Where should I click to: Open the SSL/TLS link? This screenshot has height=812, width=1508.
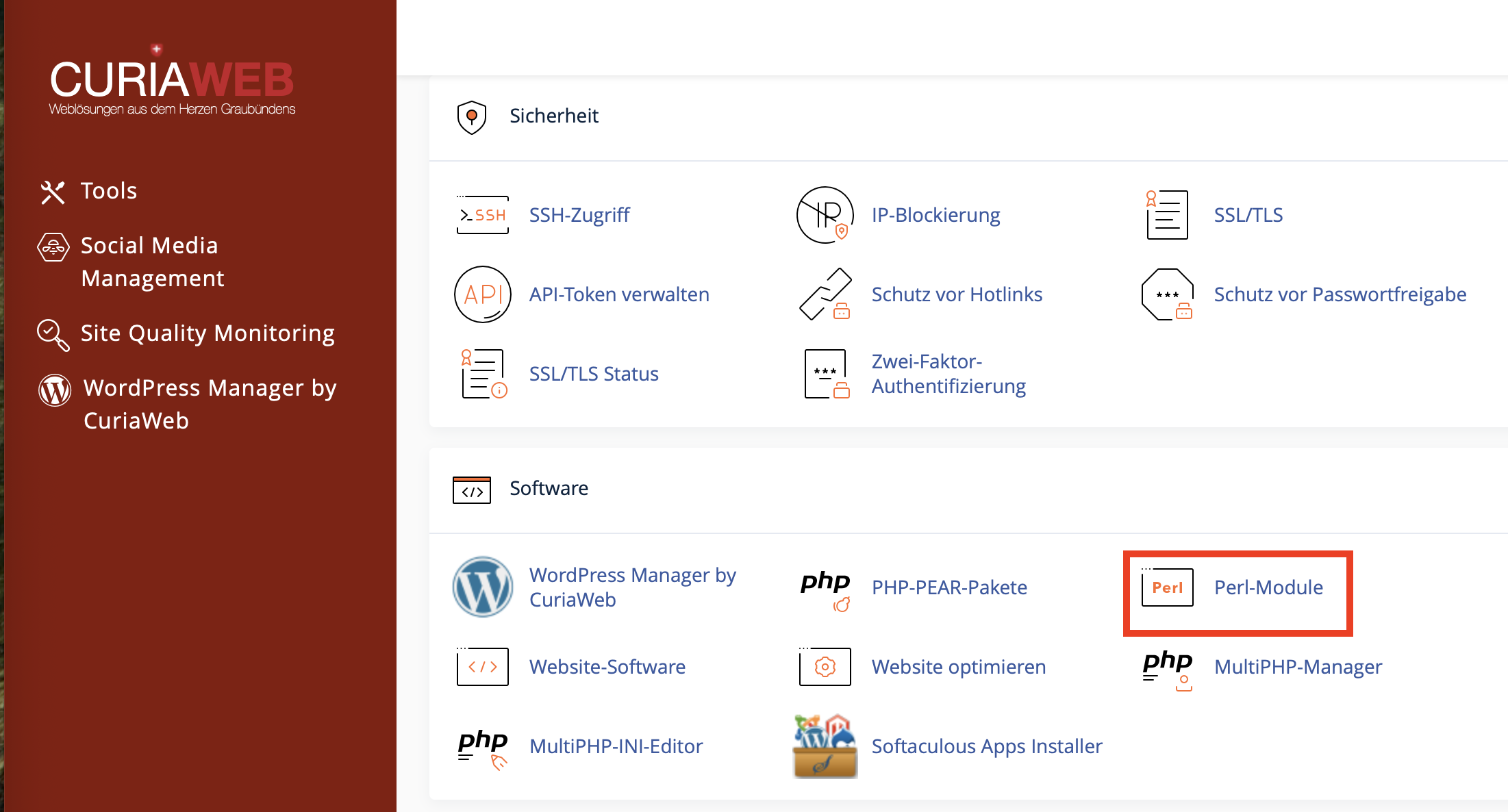click(1248, 215)
